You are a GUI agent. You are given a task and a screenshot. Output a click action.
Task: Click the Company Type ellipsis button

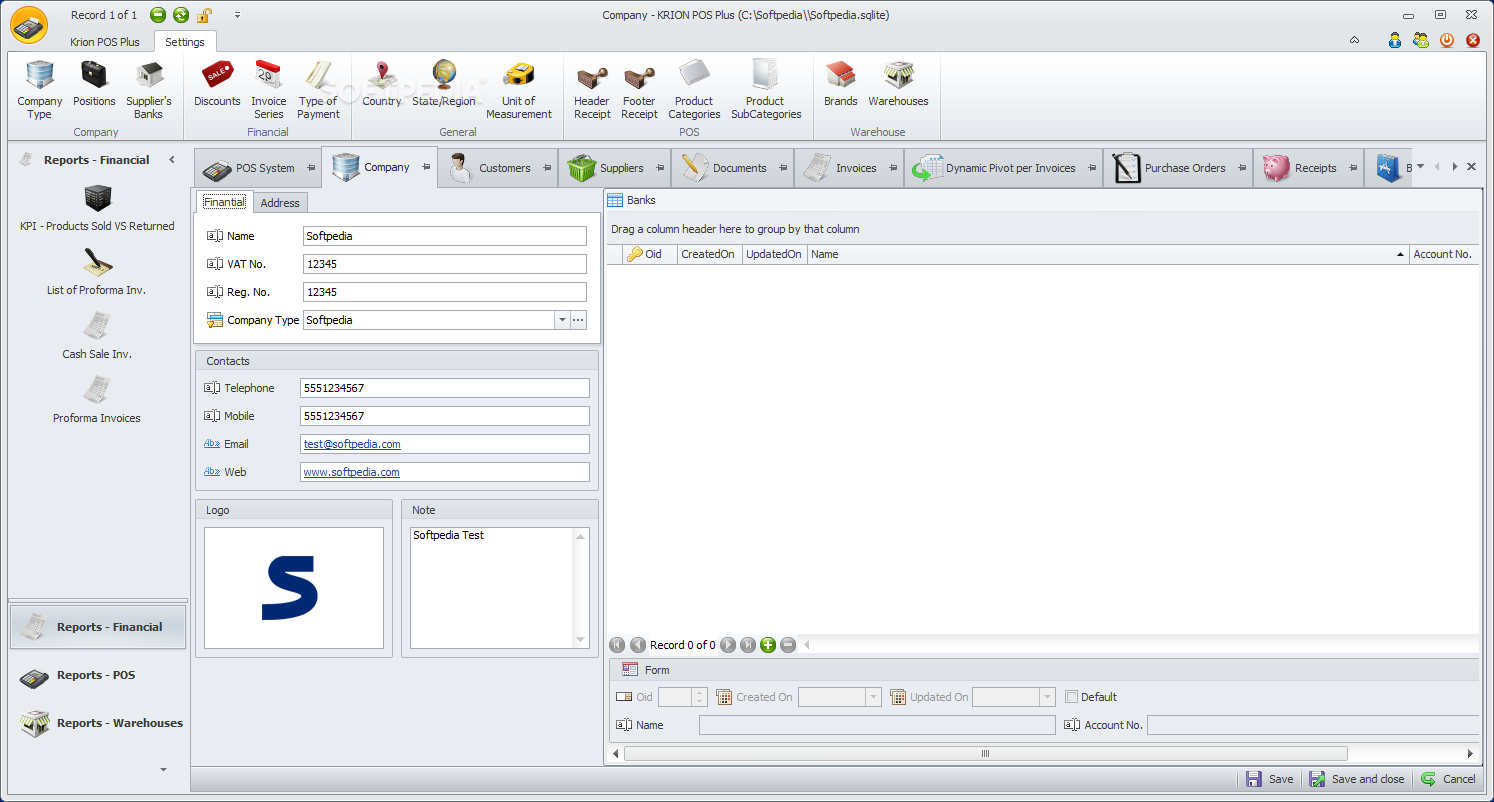[x=578, y=320]
